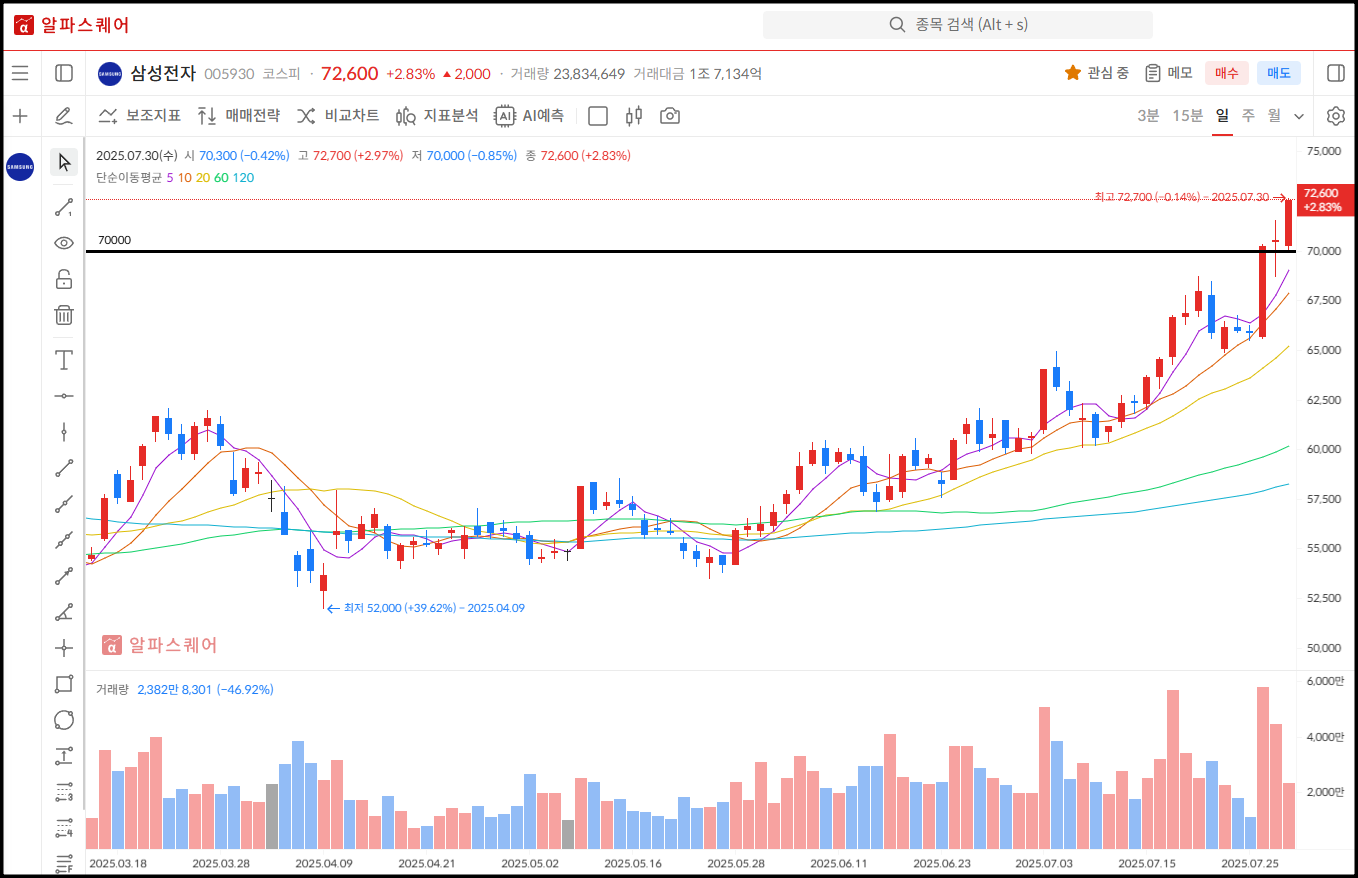This screenshot has width=1358, height=878.
Task: Select the three-point line tool
Action: pos(64,503)
